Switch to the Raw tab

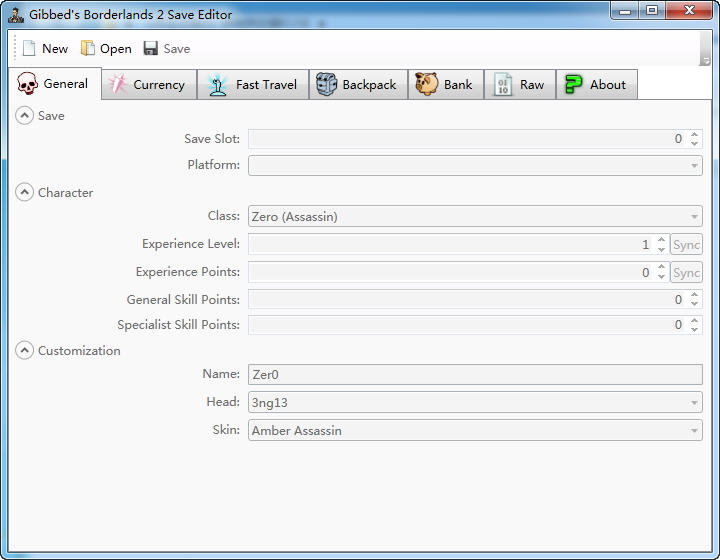pos(520,84)
